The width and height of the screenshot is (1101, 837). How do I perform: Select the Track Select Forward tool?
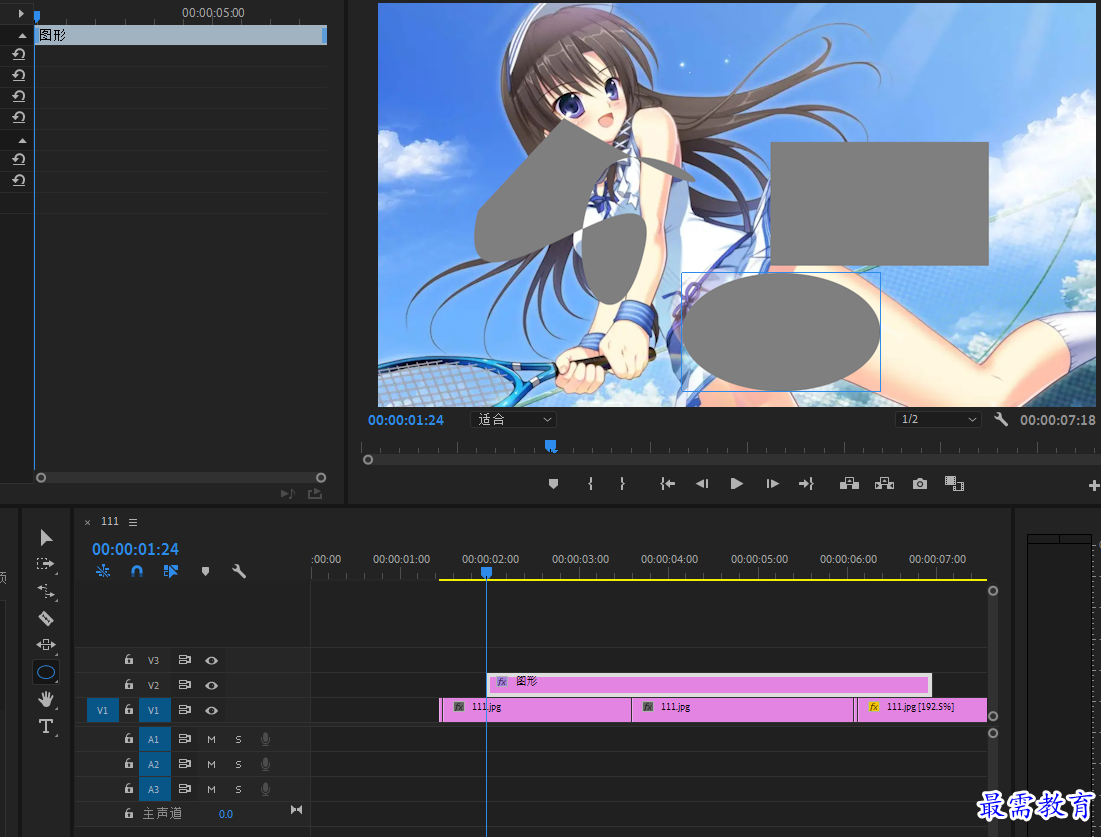coord(46,564)
